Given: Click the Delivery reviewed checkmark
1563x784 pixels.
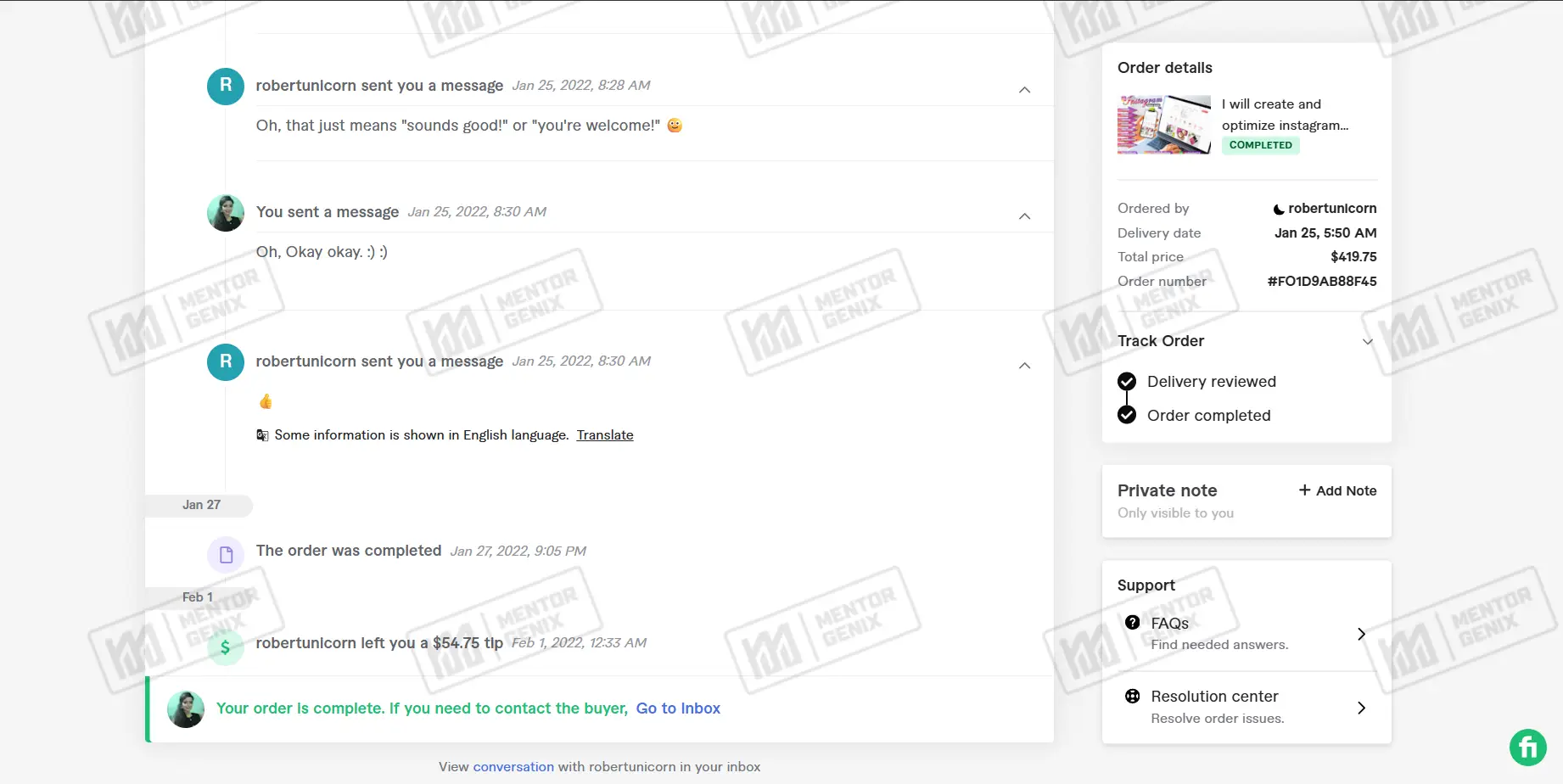Looking at the screenshot, I should pos(1127,382).
